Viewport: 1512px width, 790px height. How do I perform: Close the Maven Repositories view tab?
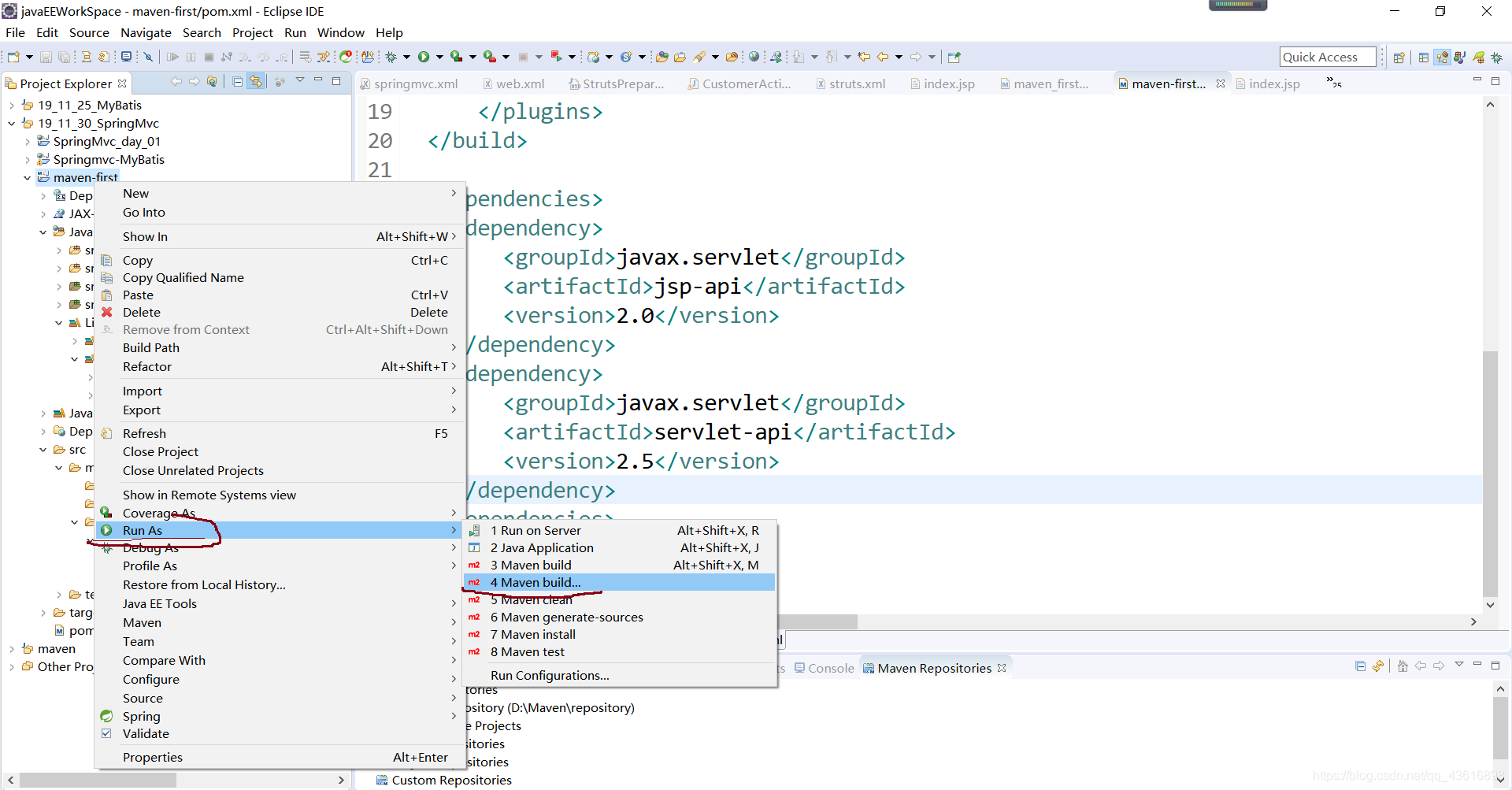pyautogui.click(x=1002, y=668)
